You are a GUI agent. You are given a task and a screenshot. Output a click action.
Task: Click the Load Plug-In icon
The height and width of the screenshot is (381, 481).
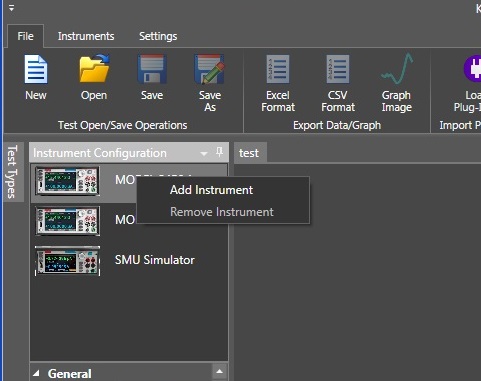point(472,69)
